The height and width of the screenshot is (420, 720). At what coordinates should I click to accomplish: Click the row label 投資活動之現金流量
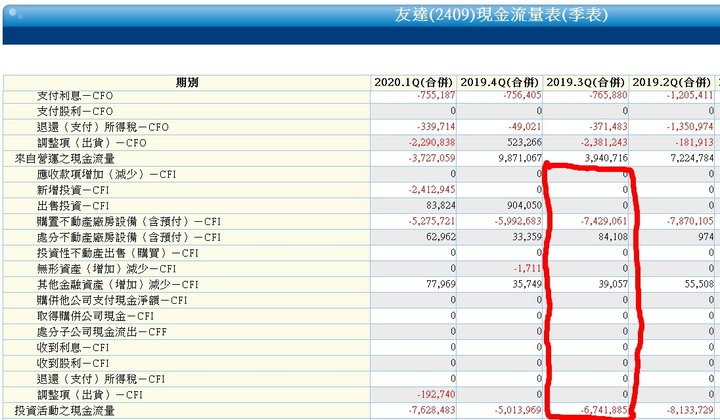[65, 410]
